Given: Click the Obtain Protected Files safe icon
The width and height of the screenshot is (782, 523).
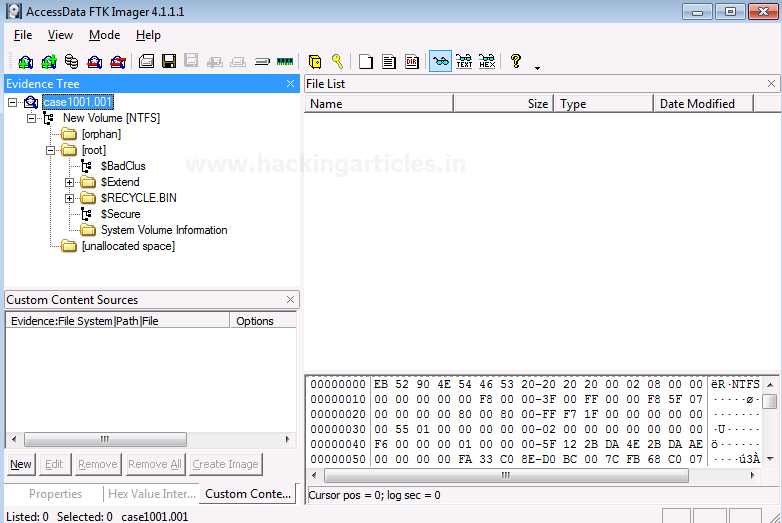Looking at the screenshot, I should click(x=315, y=62).
